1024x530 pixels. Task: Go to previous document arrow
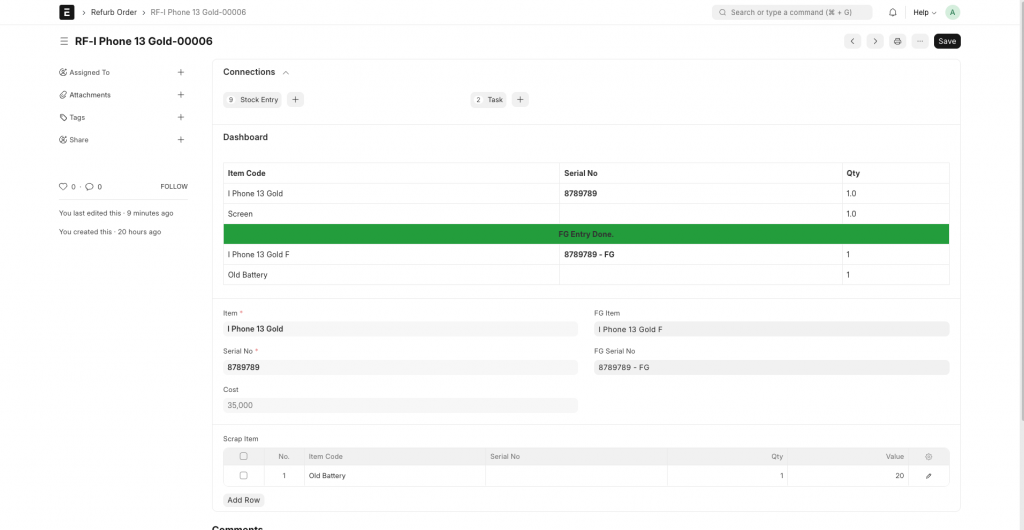[x=852, y=41]
